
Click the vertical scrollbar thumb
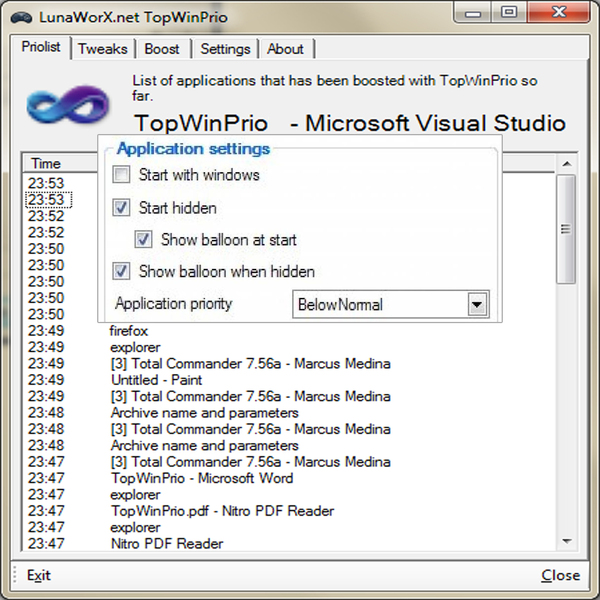(567, 230)
